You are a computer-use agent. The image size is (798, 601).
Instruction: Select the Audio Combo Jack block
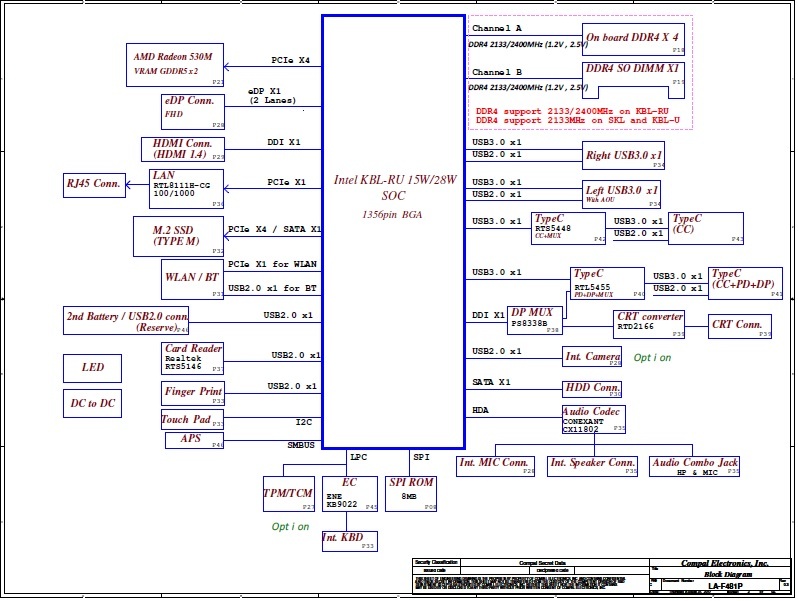(694, 466)
